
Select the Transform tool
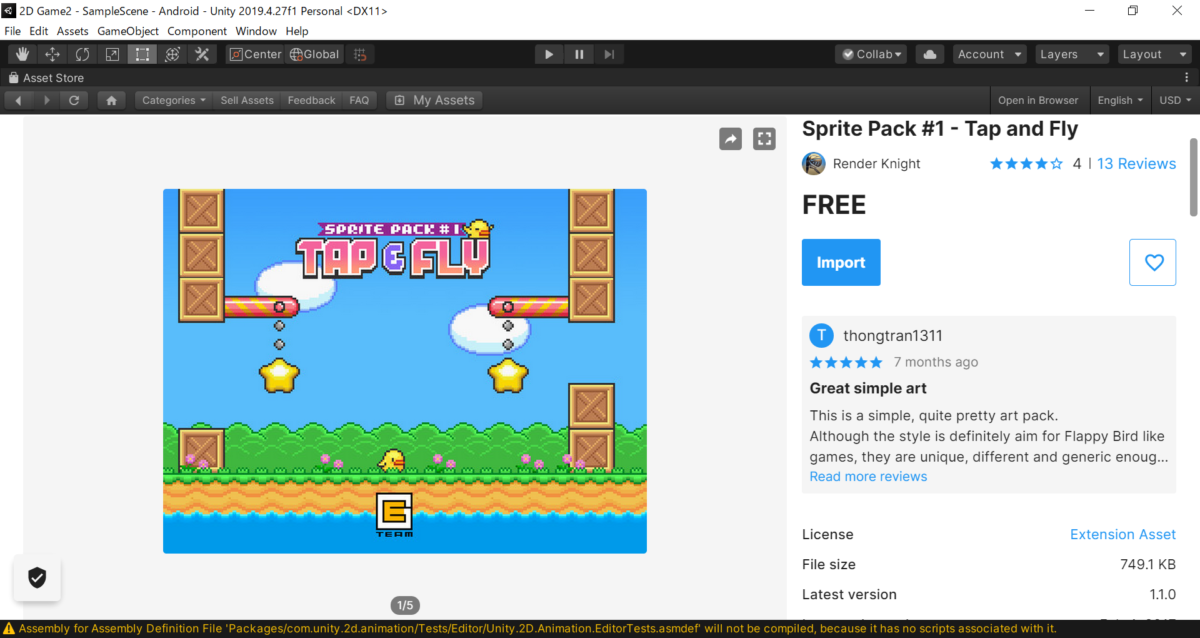click(x=172, y=54)
